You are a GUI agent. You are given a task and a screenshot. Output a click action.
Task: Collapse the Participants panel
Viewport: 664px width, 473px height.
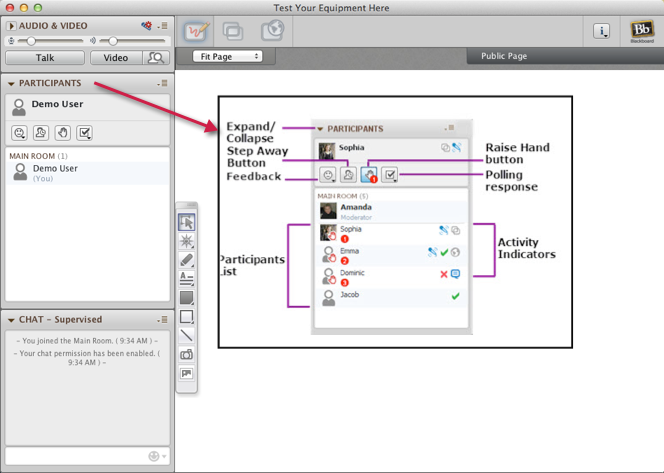click(11, 84)
